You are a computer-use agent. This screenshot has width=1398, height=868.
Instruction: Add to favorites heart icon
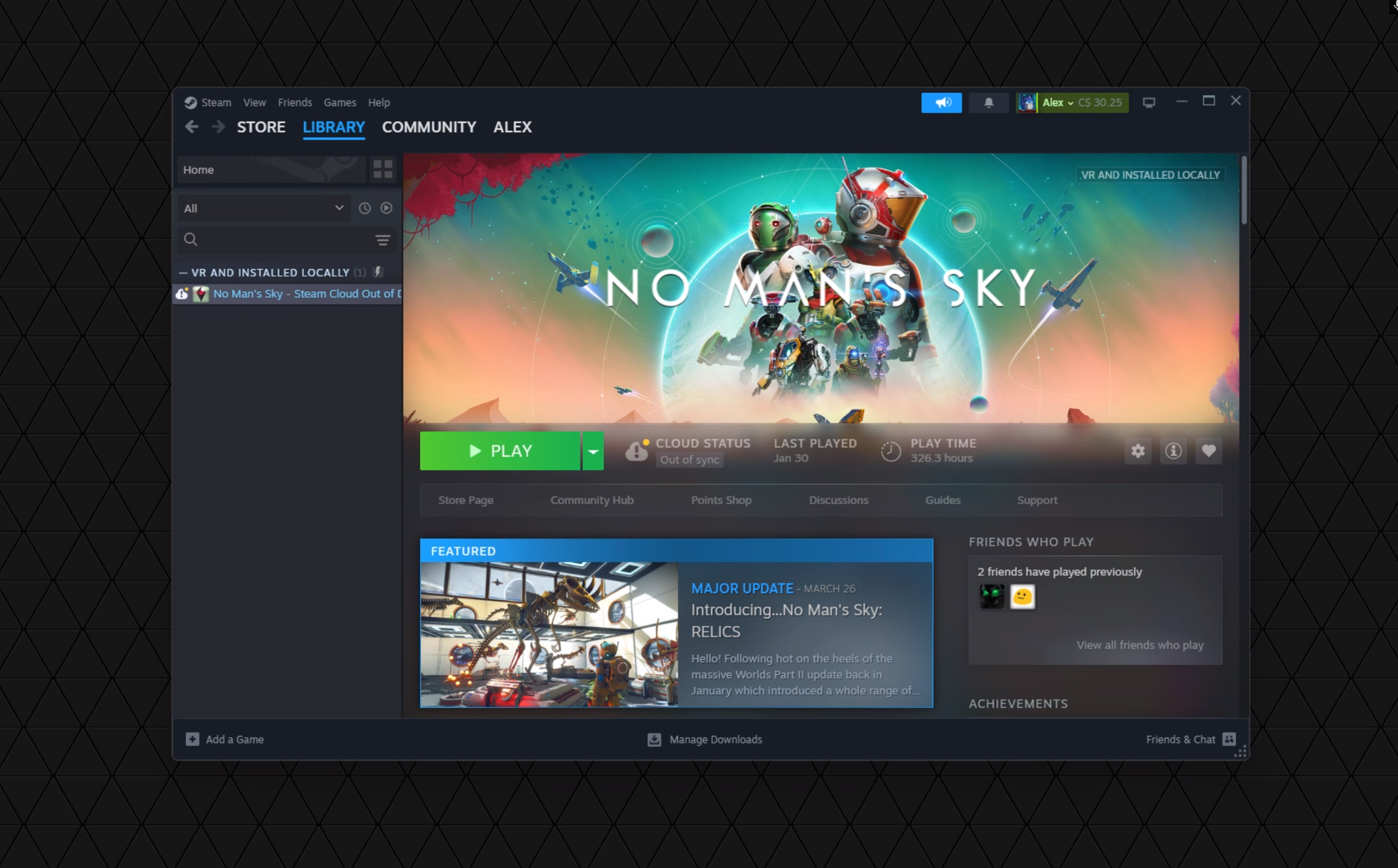click(1209, 451)
